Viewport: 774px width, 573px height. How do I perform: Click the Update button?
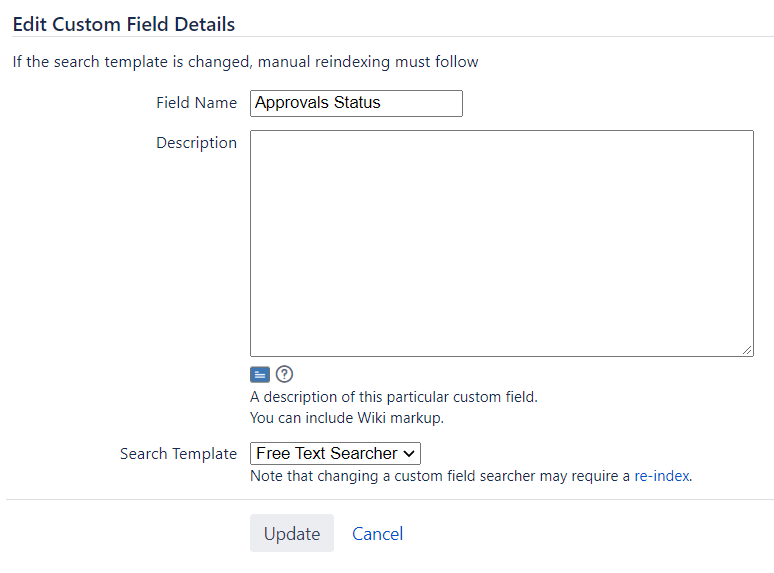click(292, 533)
